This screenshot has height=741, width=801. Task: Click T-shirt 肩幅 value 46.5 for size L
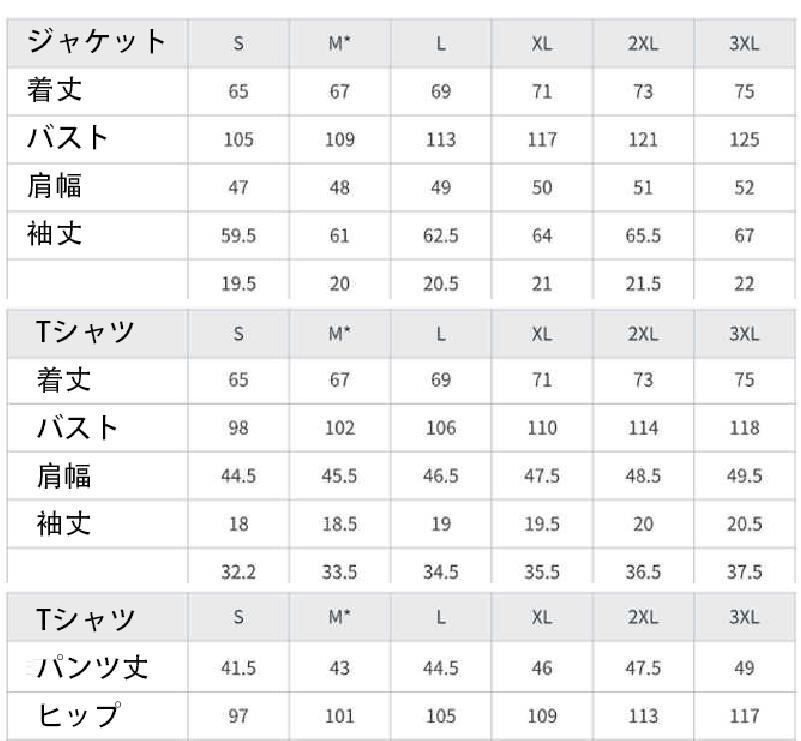(x=440, y=476)
